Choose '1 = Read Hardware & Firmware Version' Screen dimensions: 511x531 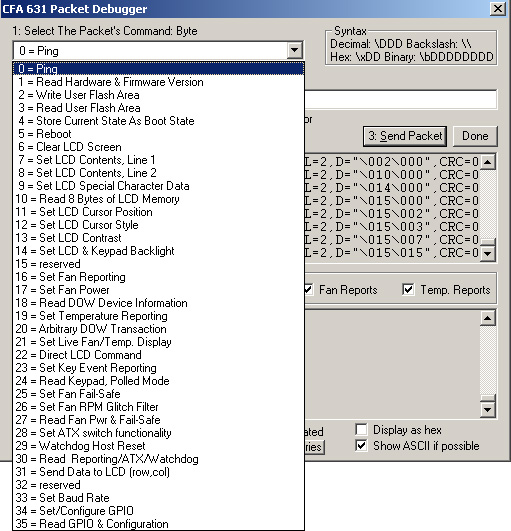click(x=158, y=82)
